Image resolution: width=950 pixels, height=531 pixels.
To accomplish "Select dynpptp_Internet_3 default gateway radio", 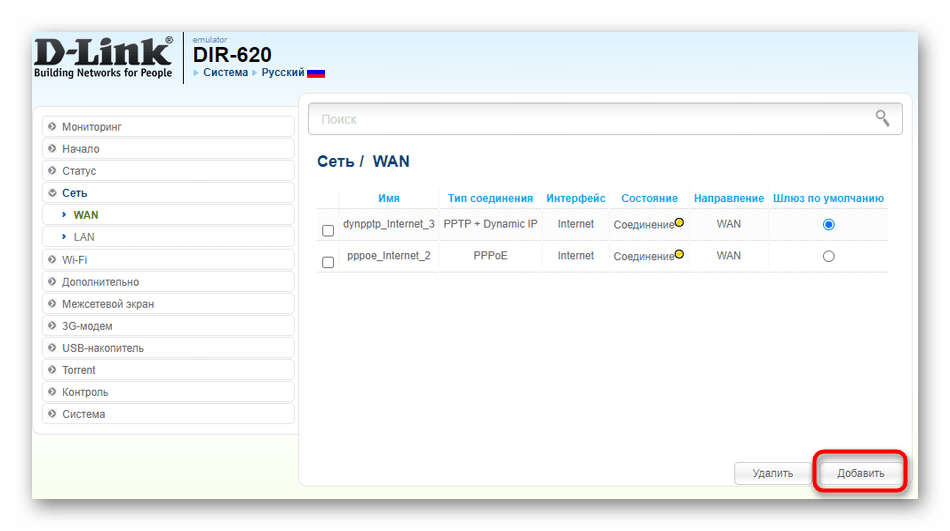I will (x=828, y=225).
